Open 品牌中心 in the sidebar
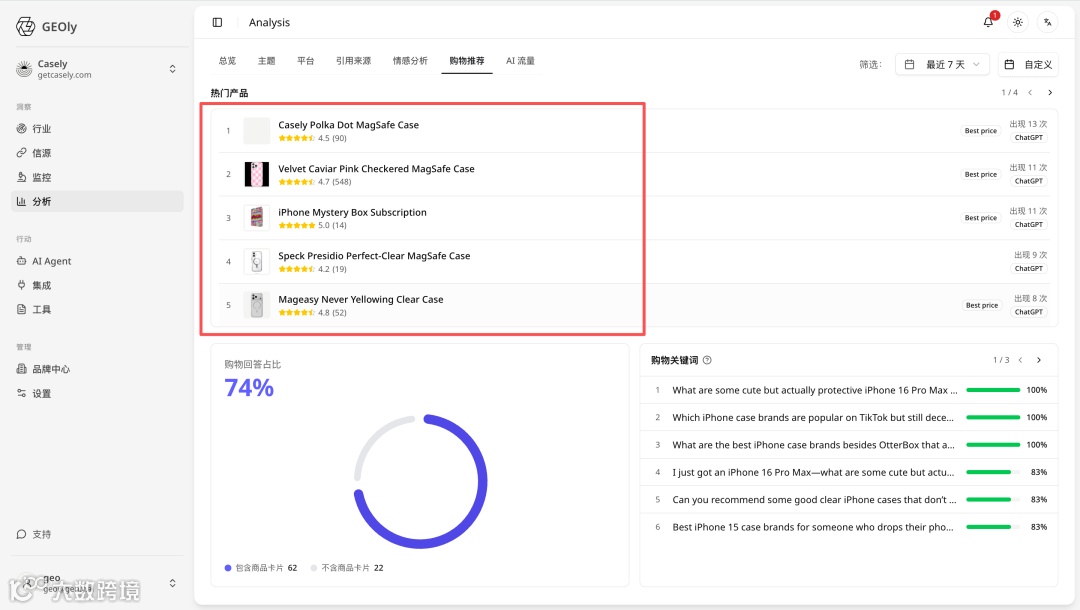 pyautogui.click(x=97, y=369)
